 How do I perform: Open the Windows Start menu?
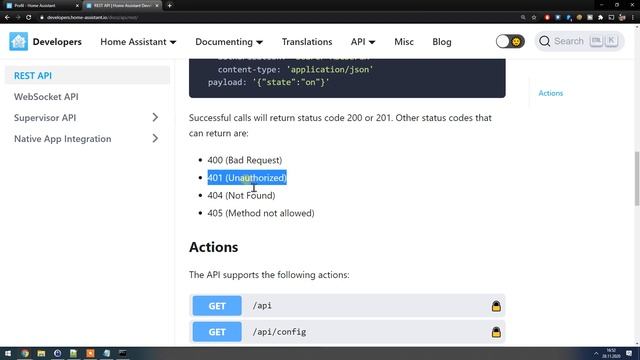[x=7, y=353]
